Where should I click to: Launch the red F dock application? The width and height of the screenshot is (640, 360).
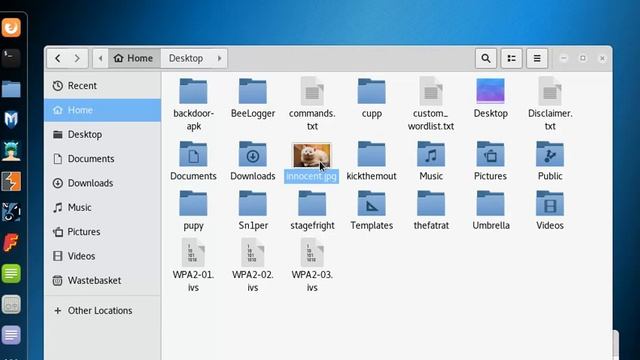(11, 243)
